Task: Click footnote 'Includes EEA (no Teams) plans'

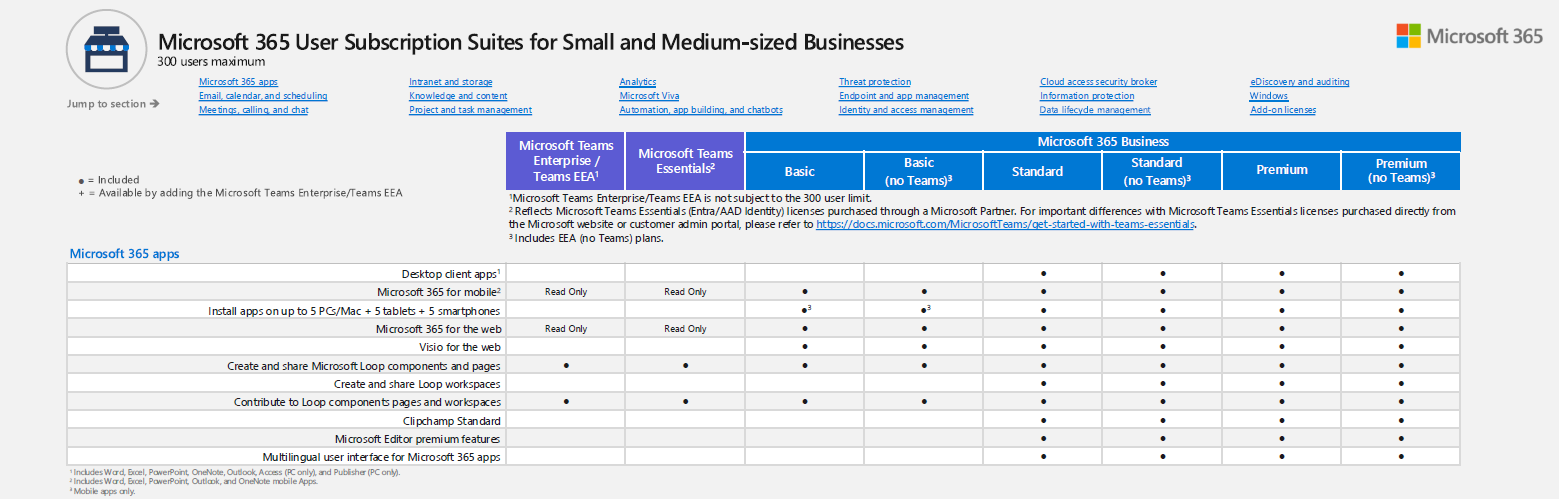Action: [x=586, y=238]
